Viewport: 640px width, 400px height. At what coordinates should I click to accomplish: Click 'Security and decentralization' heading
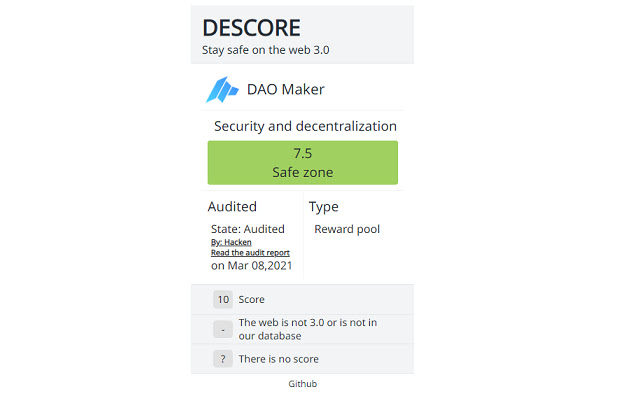(305, 127)
